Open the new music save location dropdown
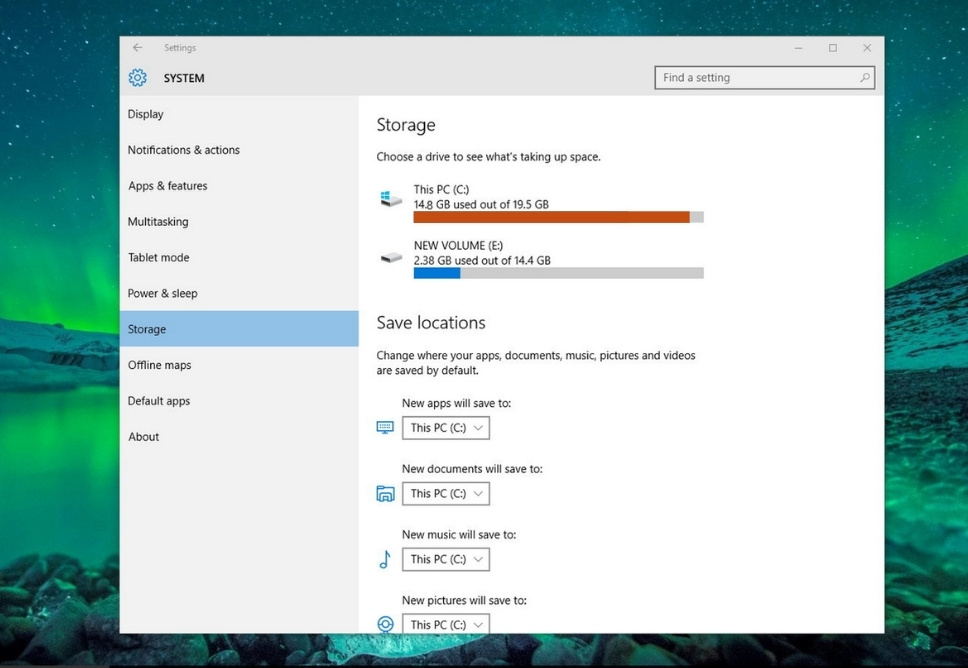Image resolution: width=968 pixels, height=668 pixels. point(446,560)
